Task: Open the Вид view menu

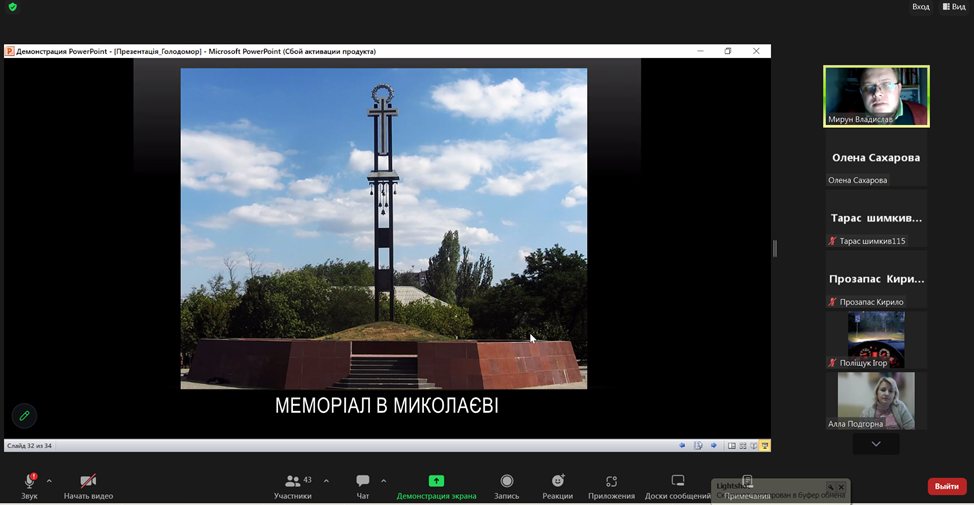Action: (x=953, y=7)
